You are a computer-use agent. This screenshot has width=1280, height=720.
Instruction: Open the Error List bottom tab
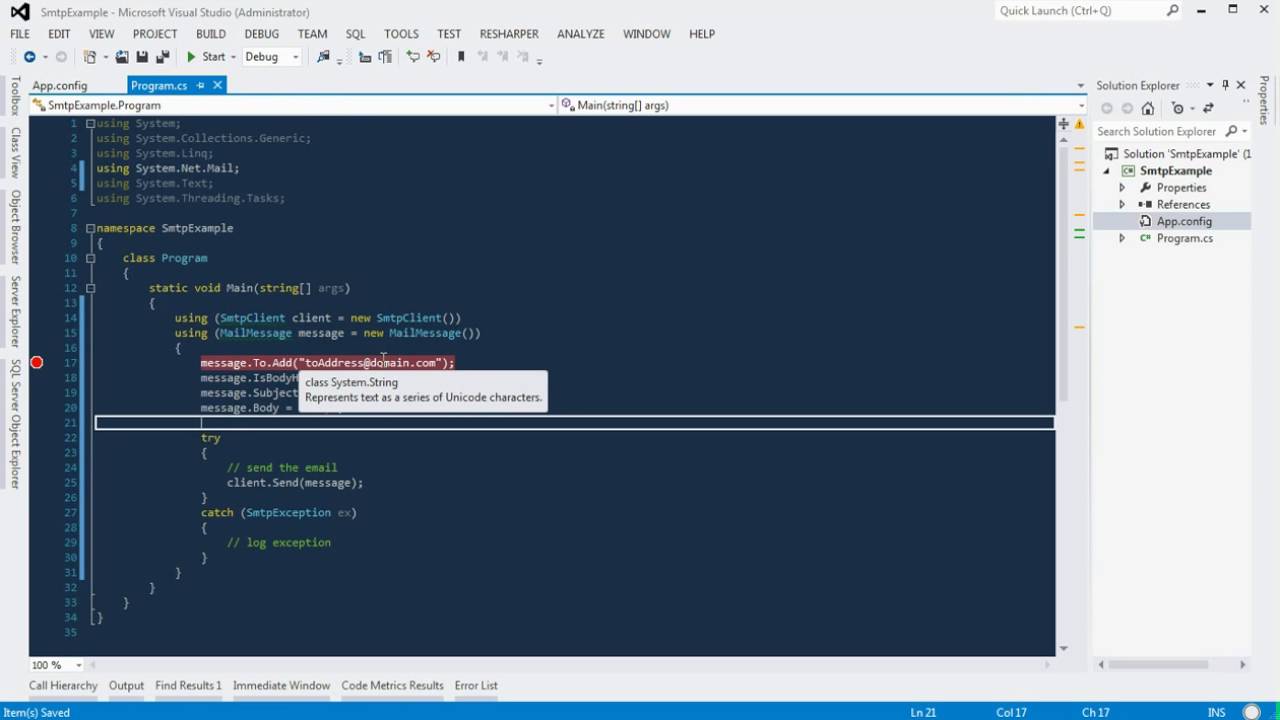[x=476, y=685]
